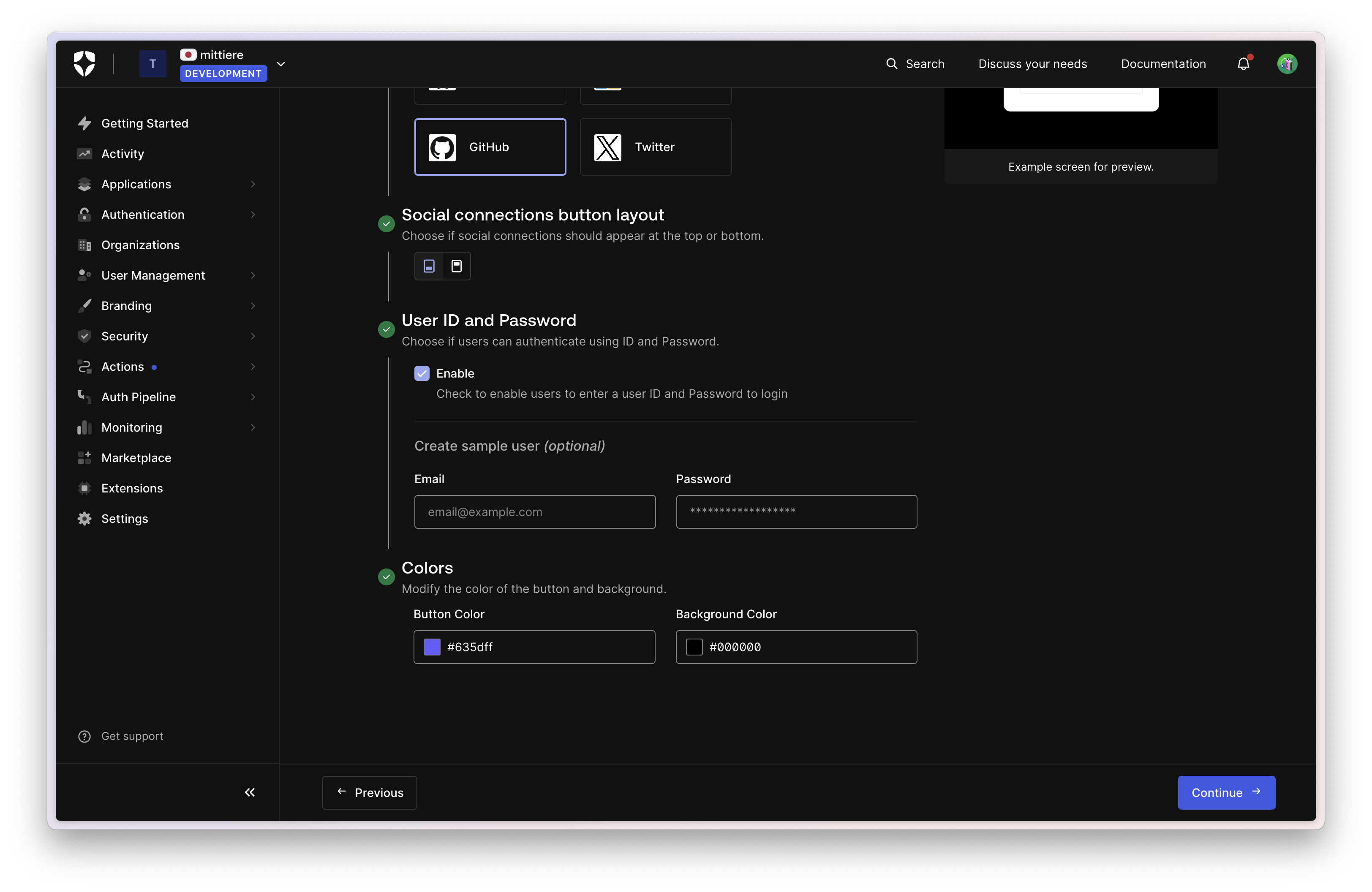The image size is (1372, 892).
Task: Open the notifications bell
Action: coord(1243,64)
